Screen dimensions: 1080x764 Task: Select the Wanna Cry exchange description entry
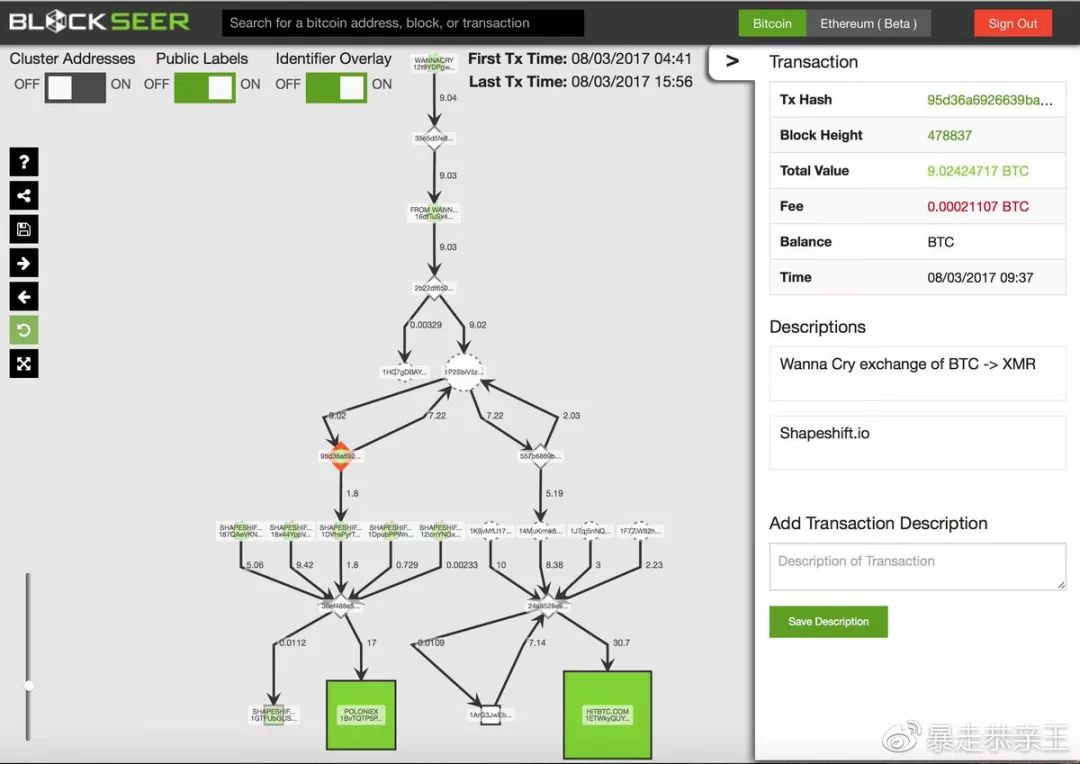[917, 373]
